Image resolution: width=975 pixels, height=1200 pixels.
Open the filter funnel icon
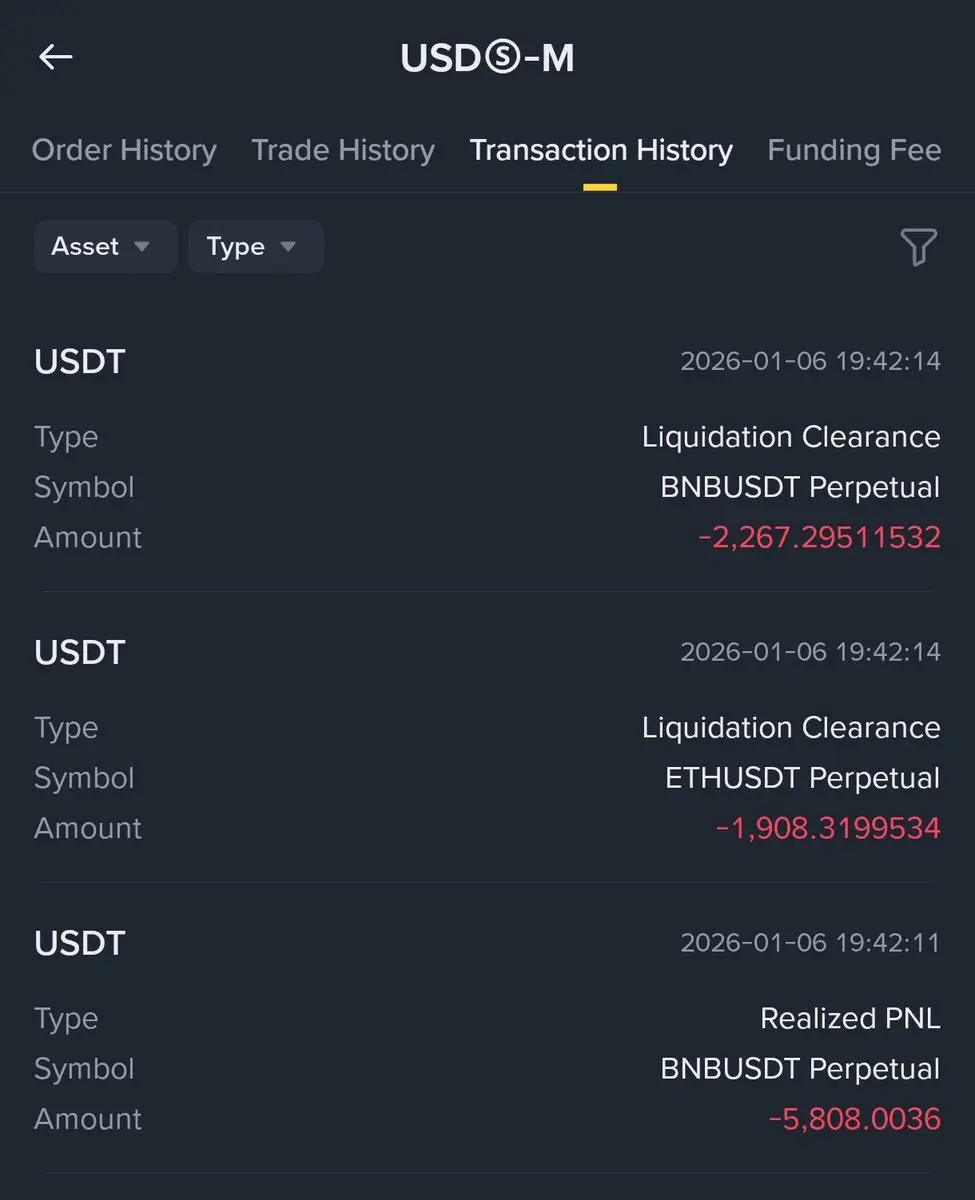tap(918, 247)
